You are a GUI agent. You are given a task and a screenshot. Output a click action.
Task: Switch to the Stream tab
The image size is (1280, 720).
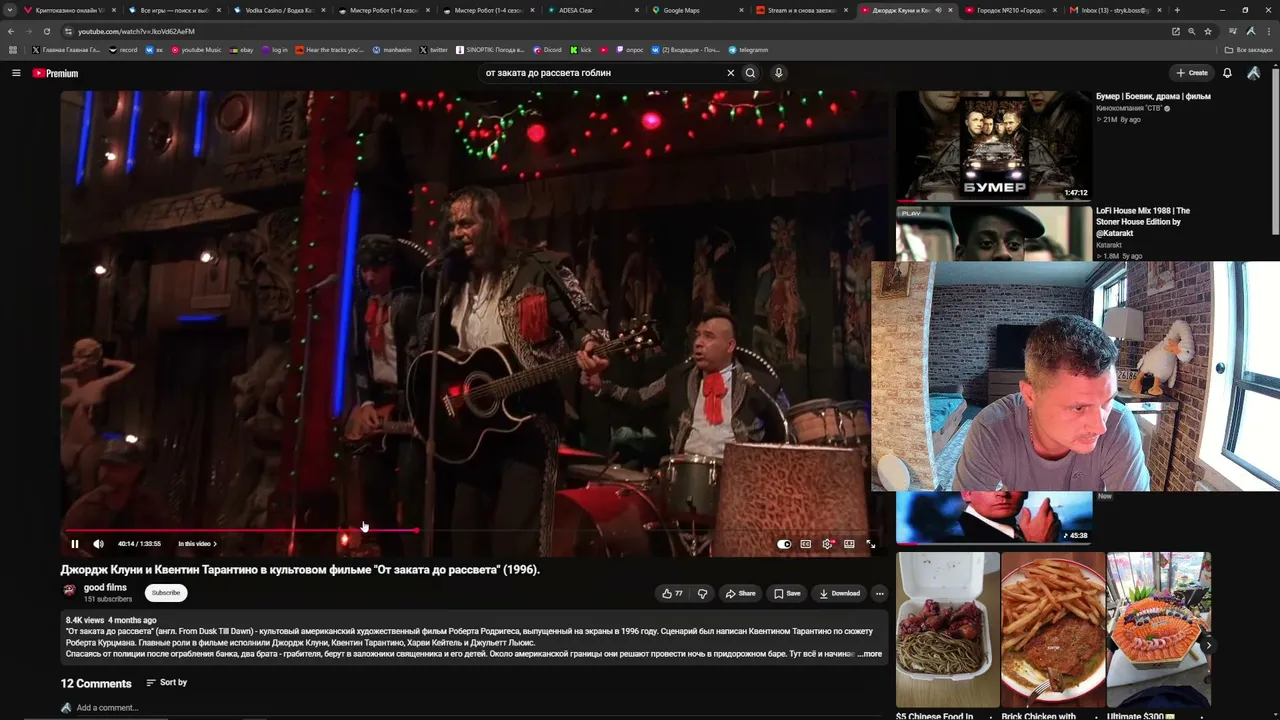click(803, 10)
